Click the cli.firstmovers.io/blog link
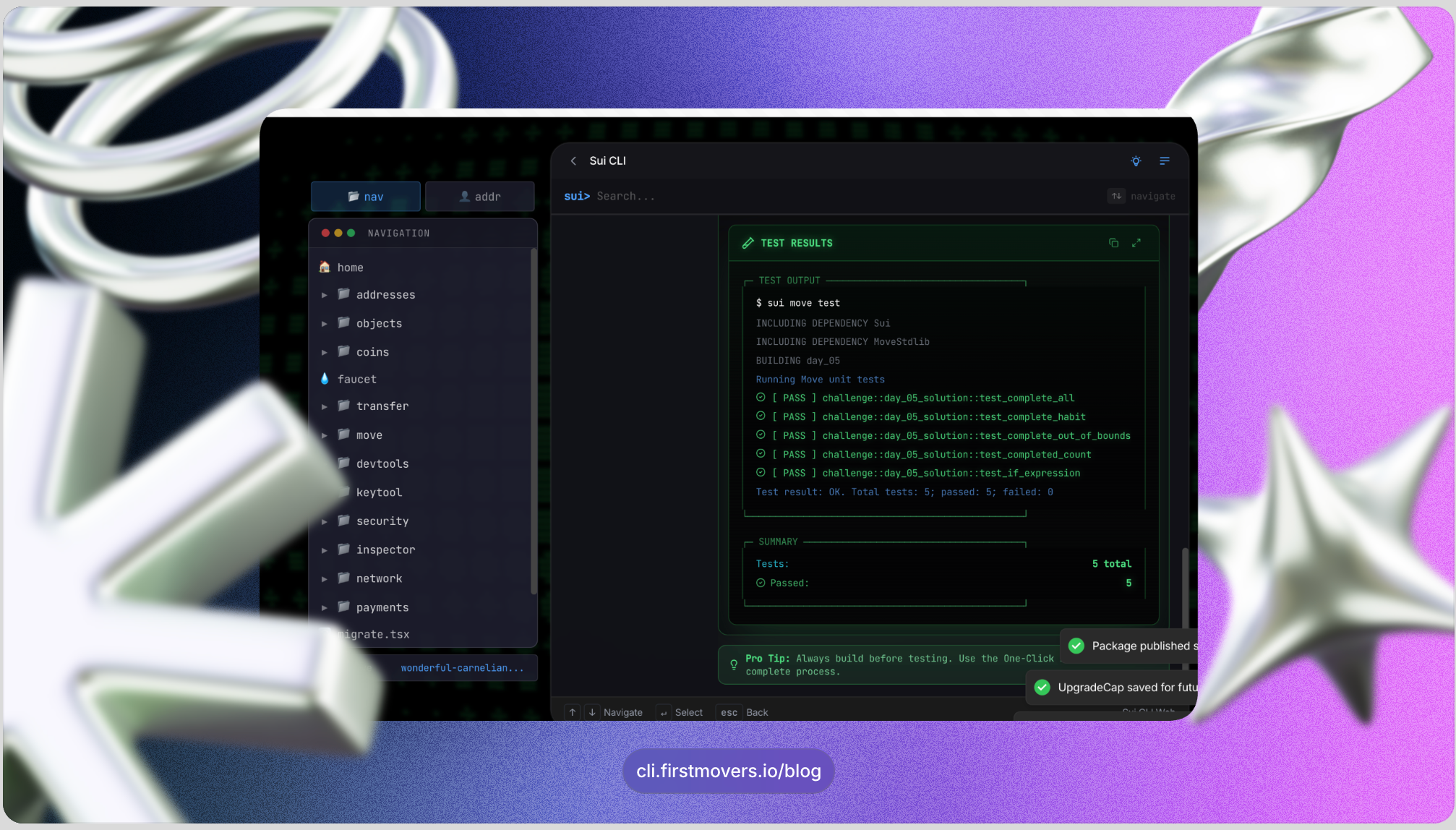Screen dimensions: 1456x830 tap(728, 771)
